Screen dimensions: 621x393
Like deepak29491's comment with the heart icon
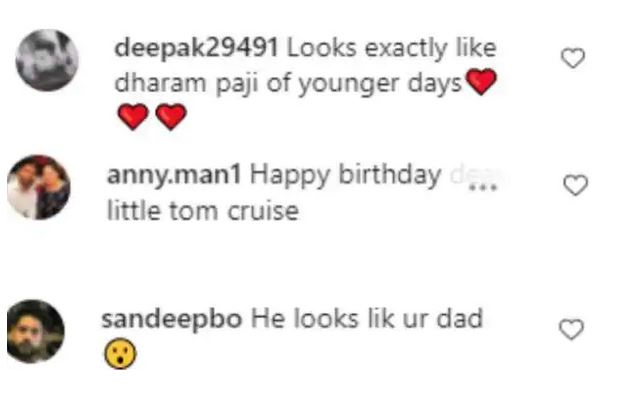click(x=573, y=58)
